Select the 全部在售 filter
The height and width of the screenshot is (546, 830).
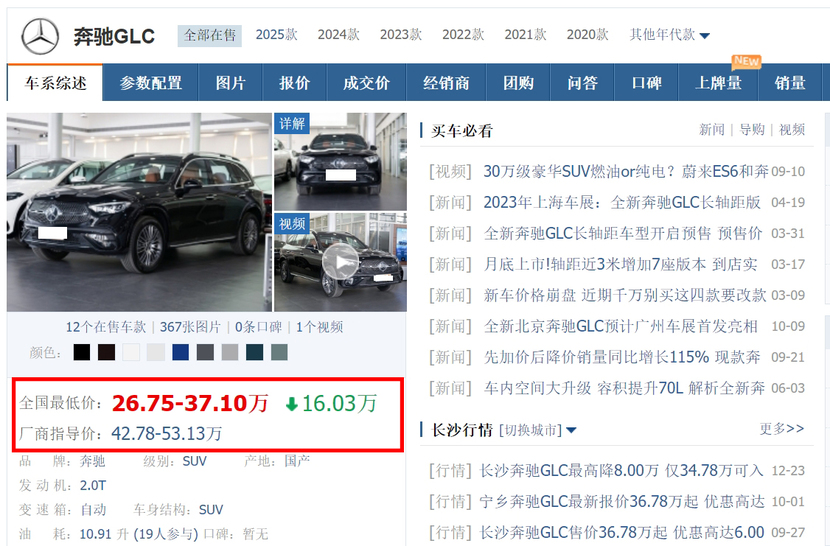pyautogui.click(x=210, y=35)
